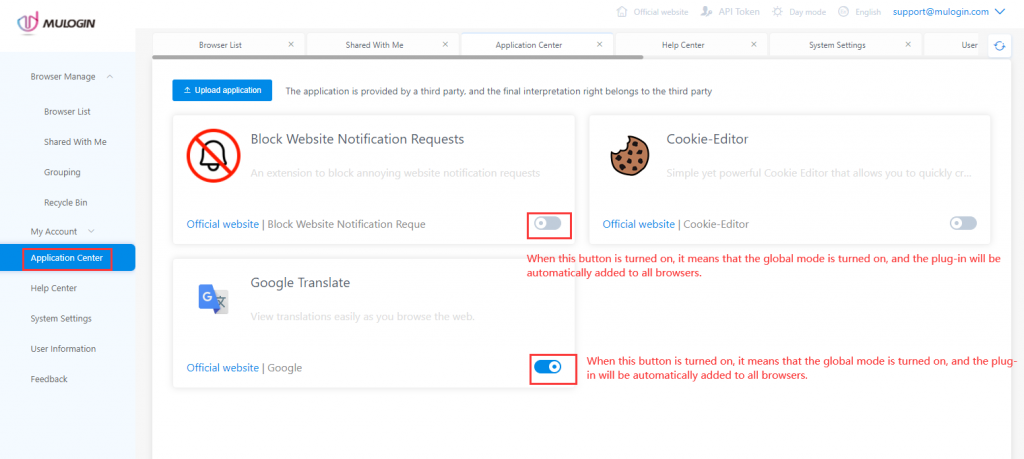Open the support@mulogin.com account menu

point(941,12)
